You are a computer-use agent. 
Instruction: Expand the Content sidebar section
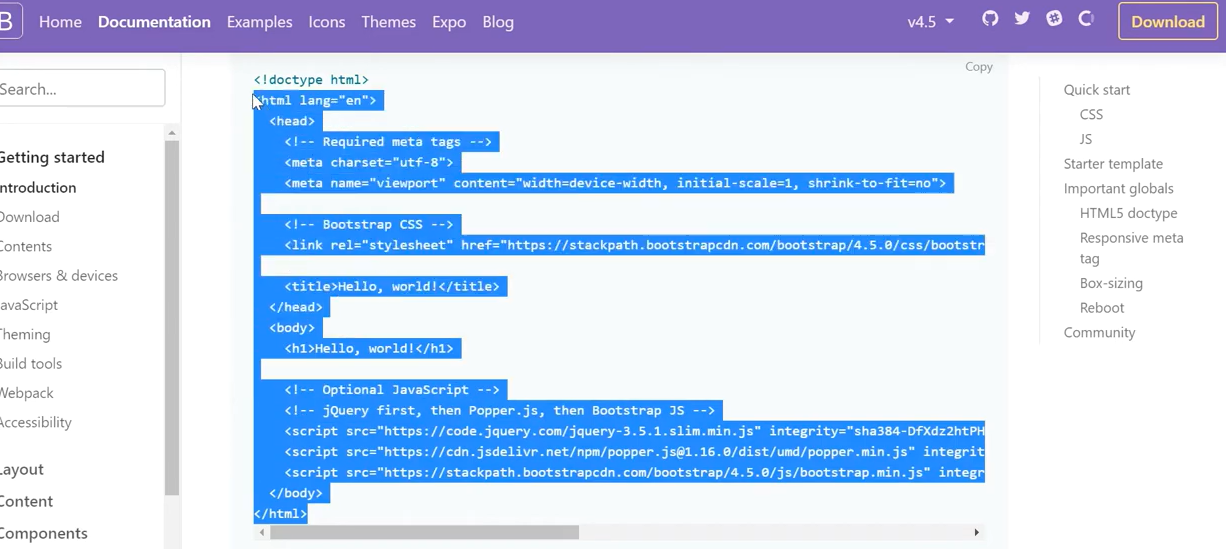[x=27, y=501]
